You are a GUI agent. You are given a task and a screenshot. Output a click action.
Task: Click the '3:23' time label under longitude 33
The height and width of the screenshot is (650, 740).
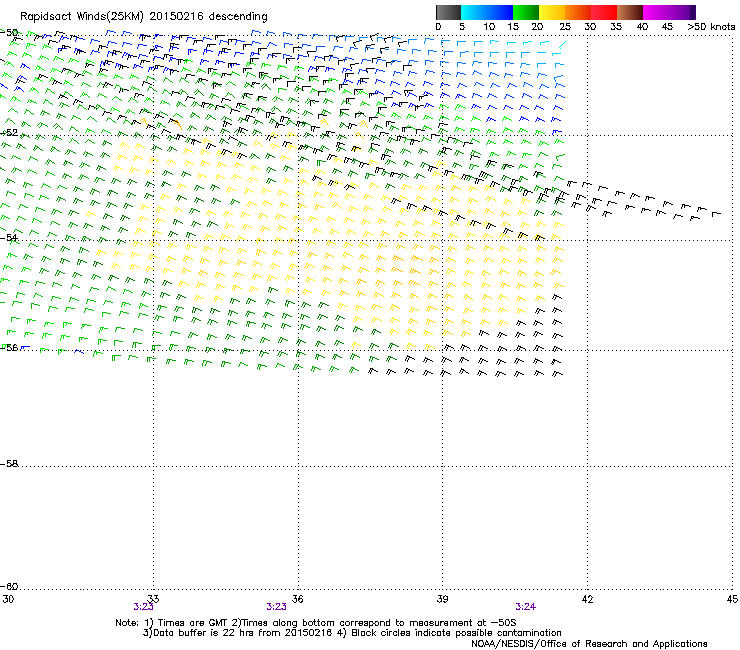click(143, 607)
